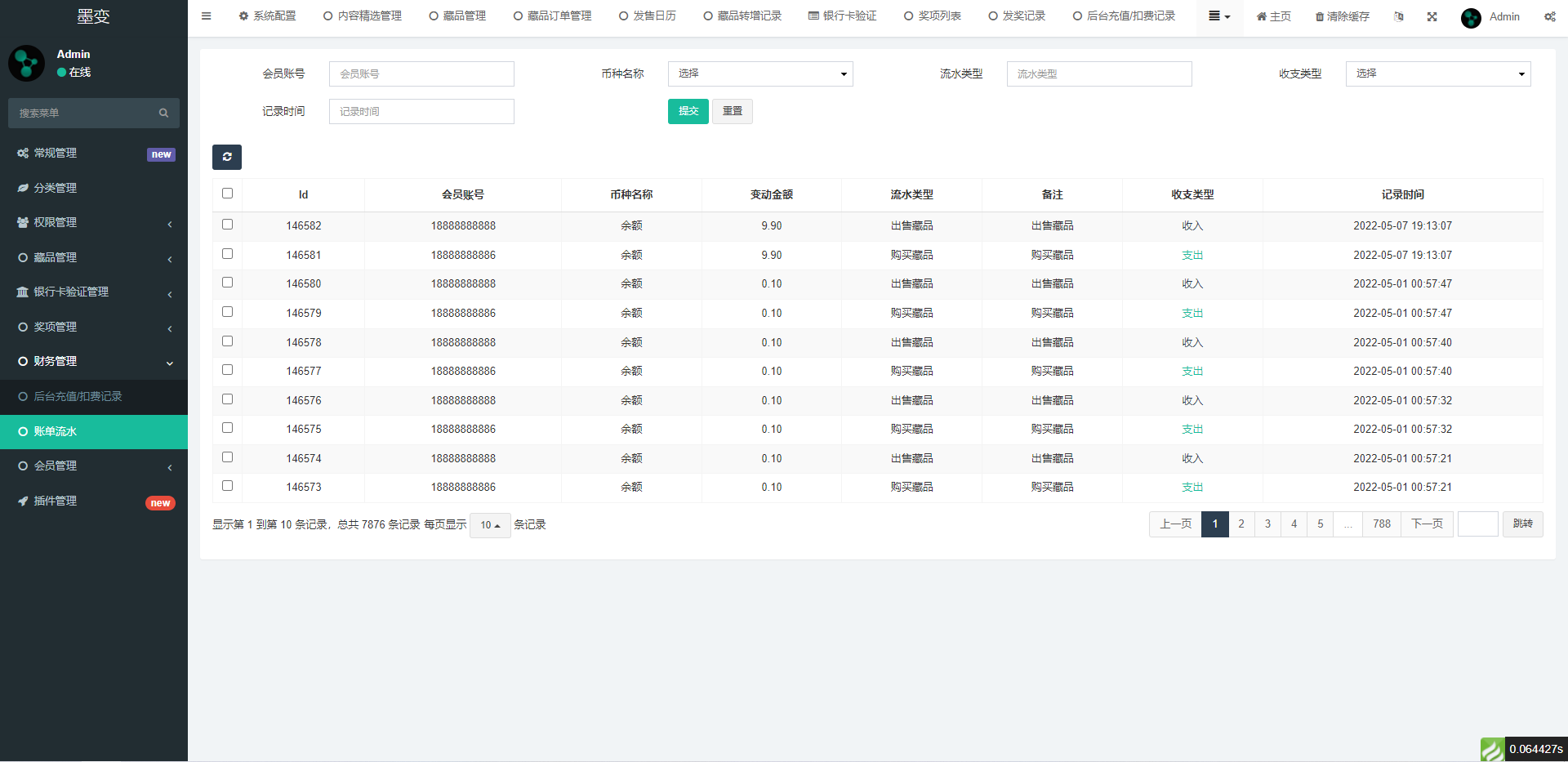Check the checkbox for record 146582
This screenshot has width=1568, height=762.
coord(227,224)
